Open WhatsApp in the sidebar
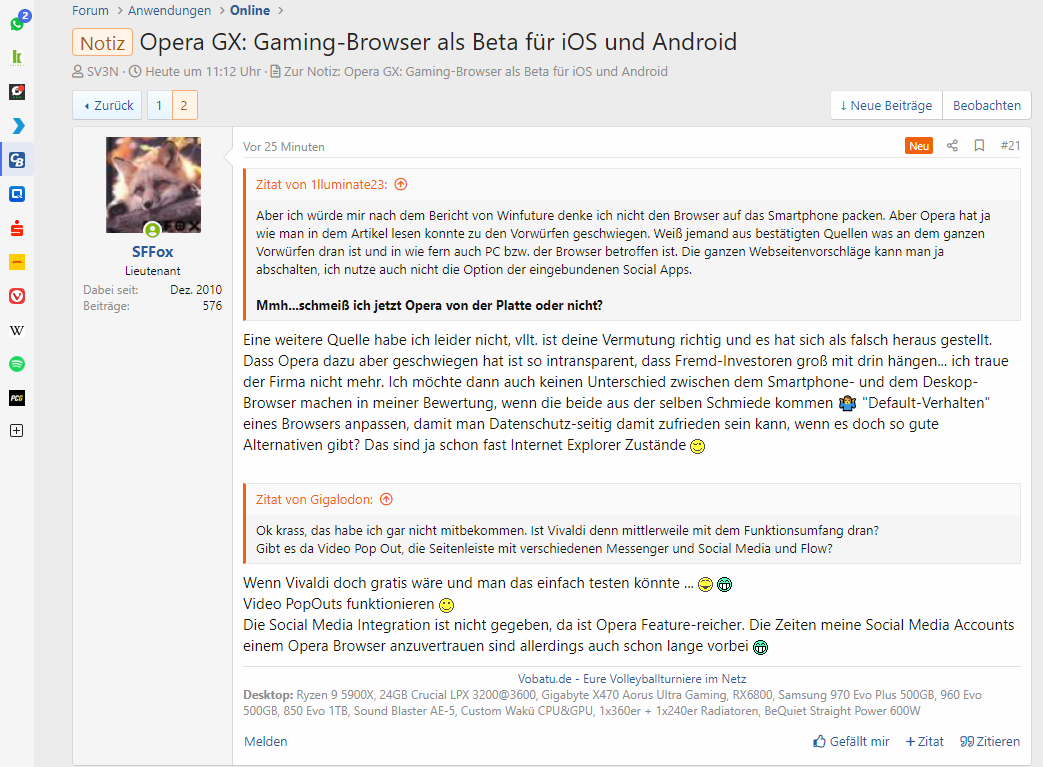 (x=17, y=23)
